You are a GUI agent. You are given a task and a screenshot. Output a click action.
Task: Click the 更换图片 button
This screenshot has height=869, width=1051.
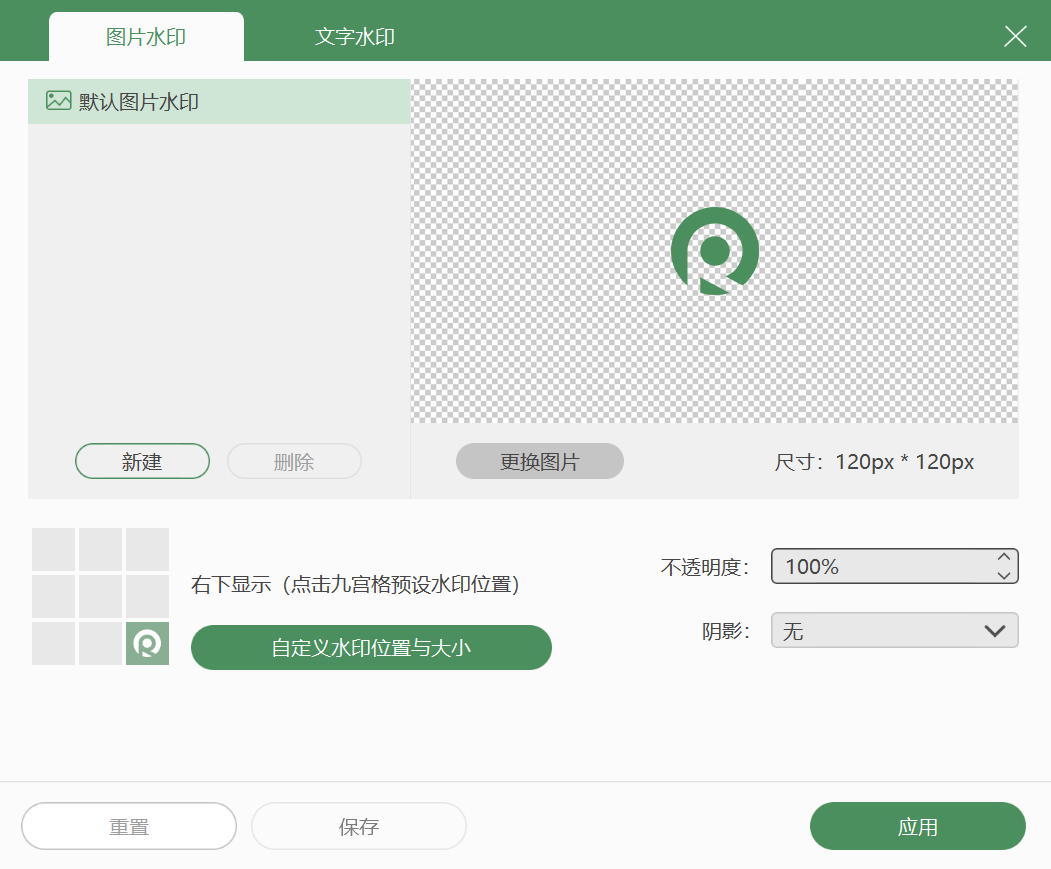[539, 462]
